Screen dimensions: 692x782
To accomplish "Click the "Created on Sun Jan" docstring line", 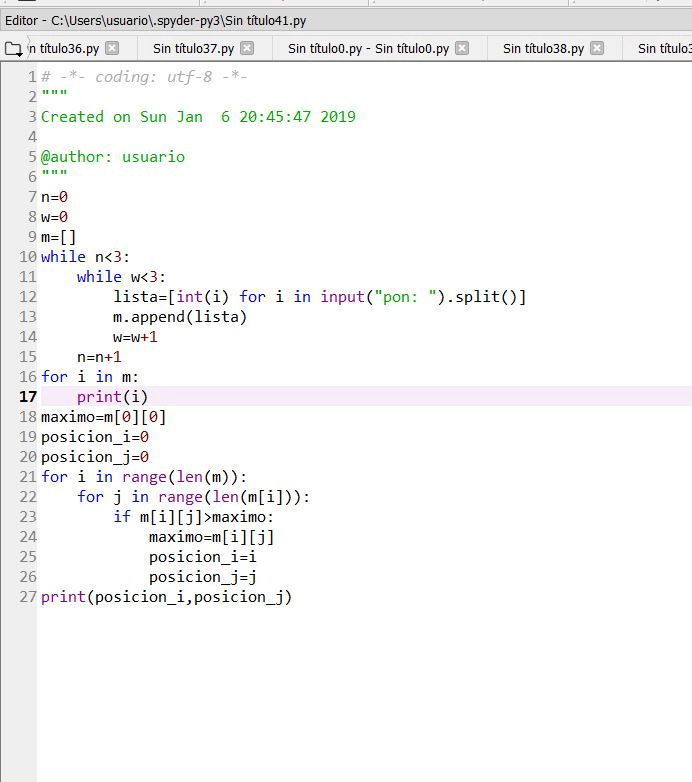I will click(x=198, y=117).
